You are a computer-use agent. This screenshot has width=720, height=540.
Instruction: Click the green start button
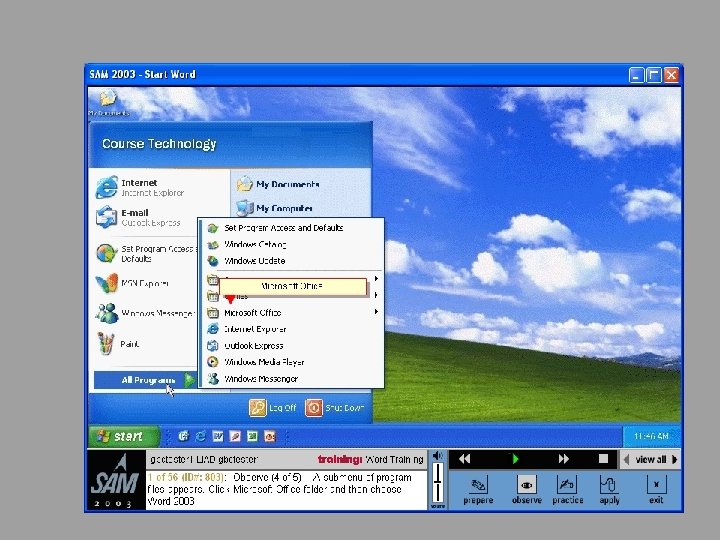coord(124,436)
